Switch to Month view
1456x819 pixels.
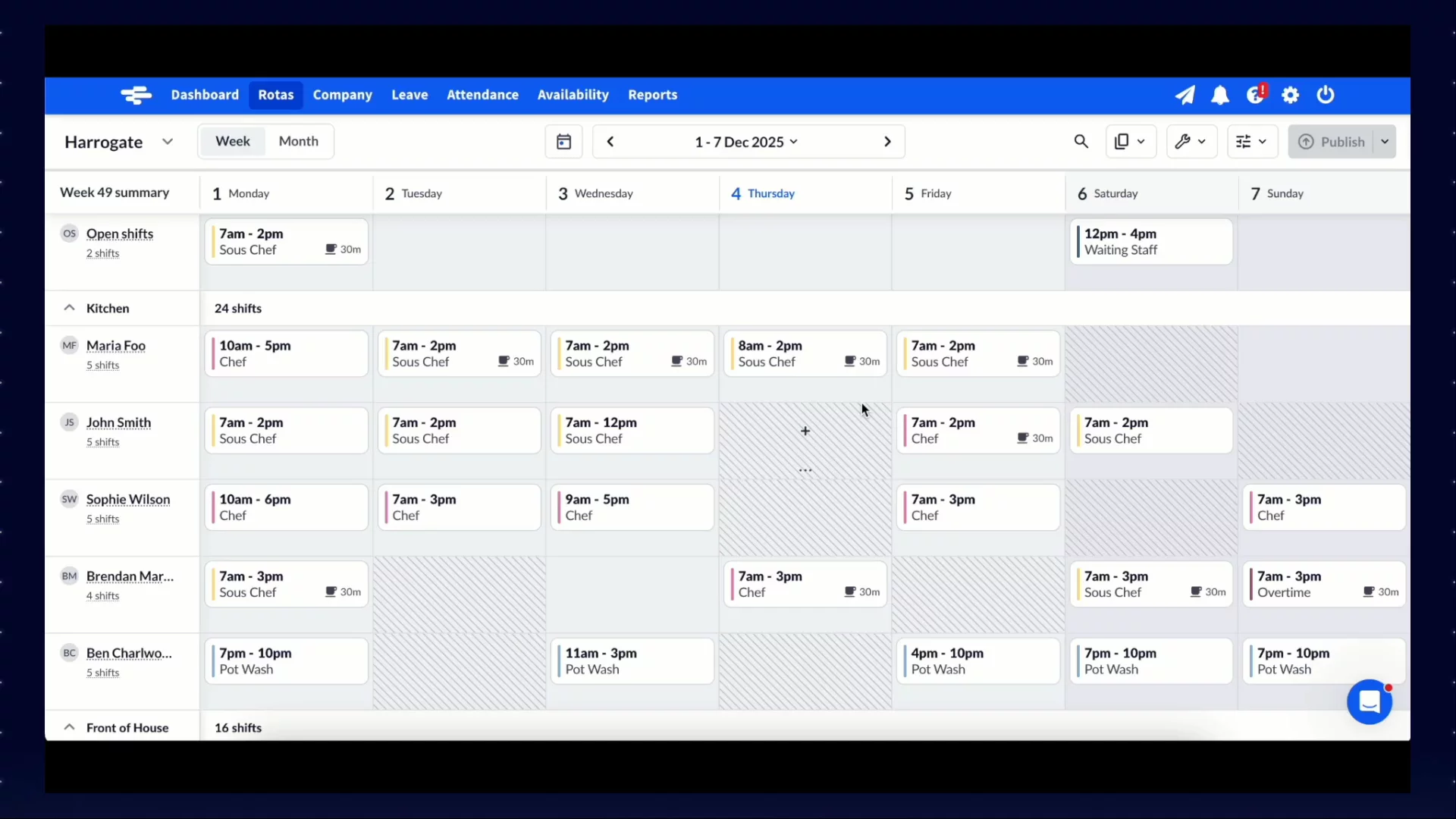click(298, 141)
